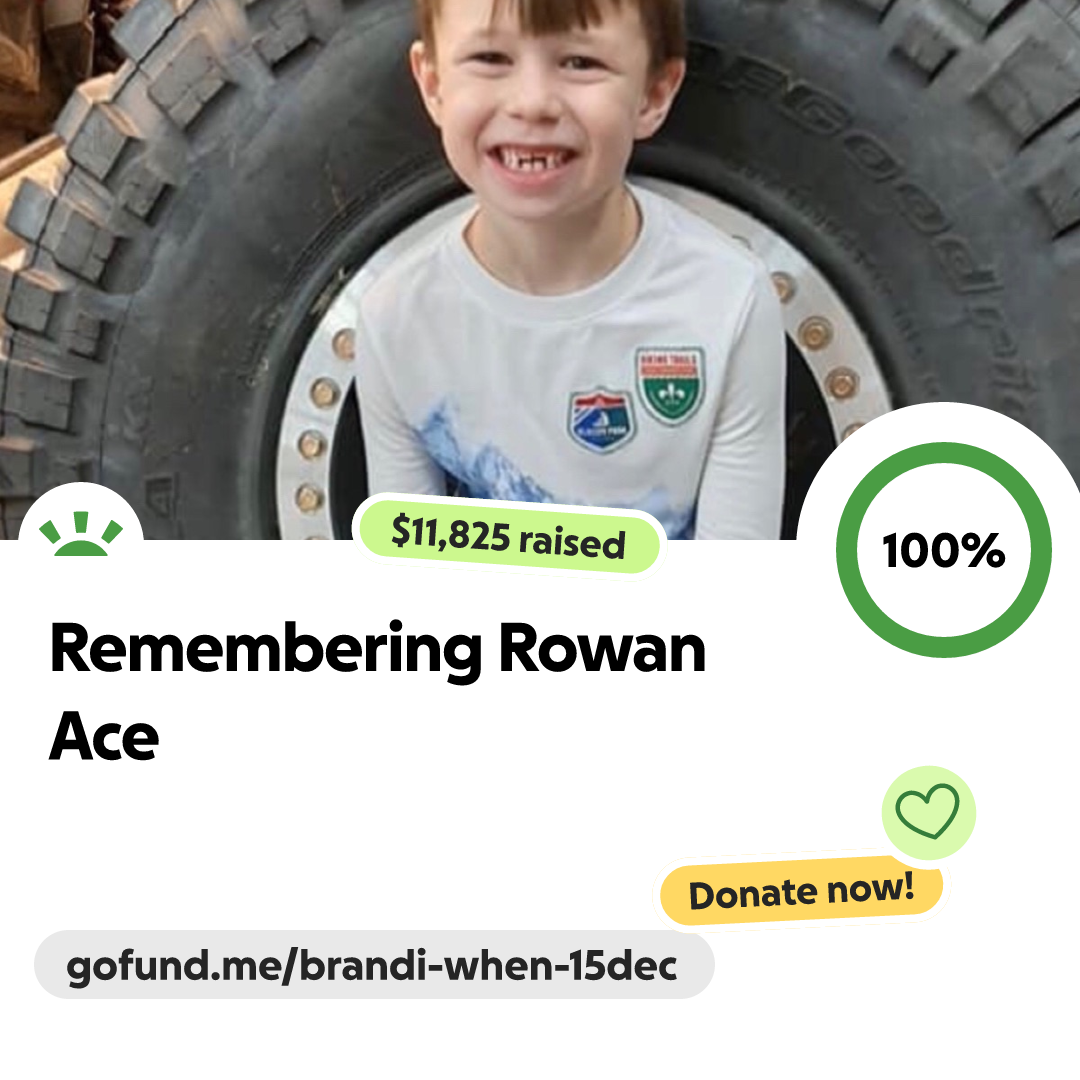Click the blue shield badge on shirt
The height and width of the screenshot is (1080, 1080).
pyautogui.click(x=601, y=420)
